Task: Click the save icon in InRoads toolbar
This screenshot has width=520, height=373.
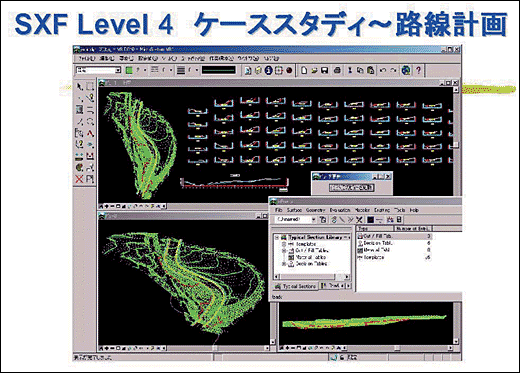Action: pyautogui.click(x=399, y=220)
